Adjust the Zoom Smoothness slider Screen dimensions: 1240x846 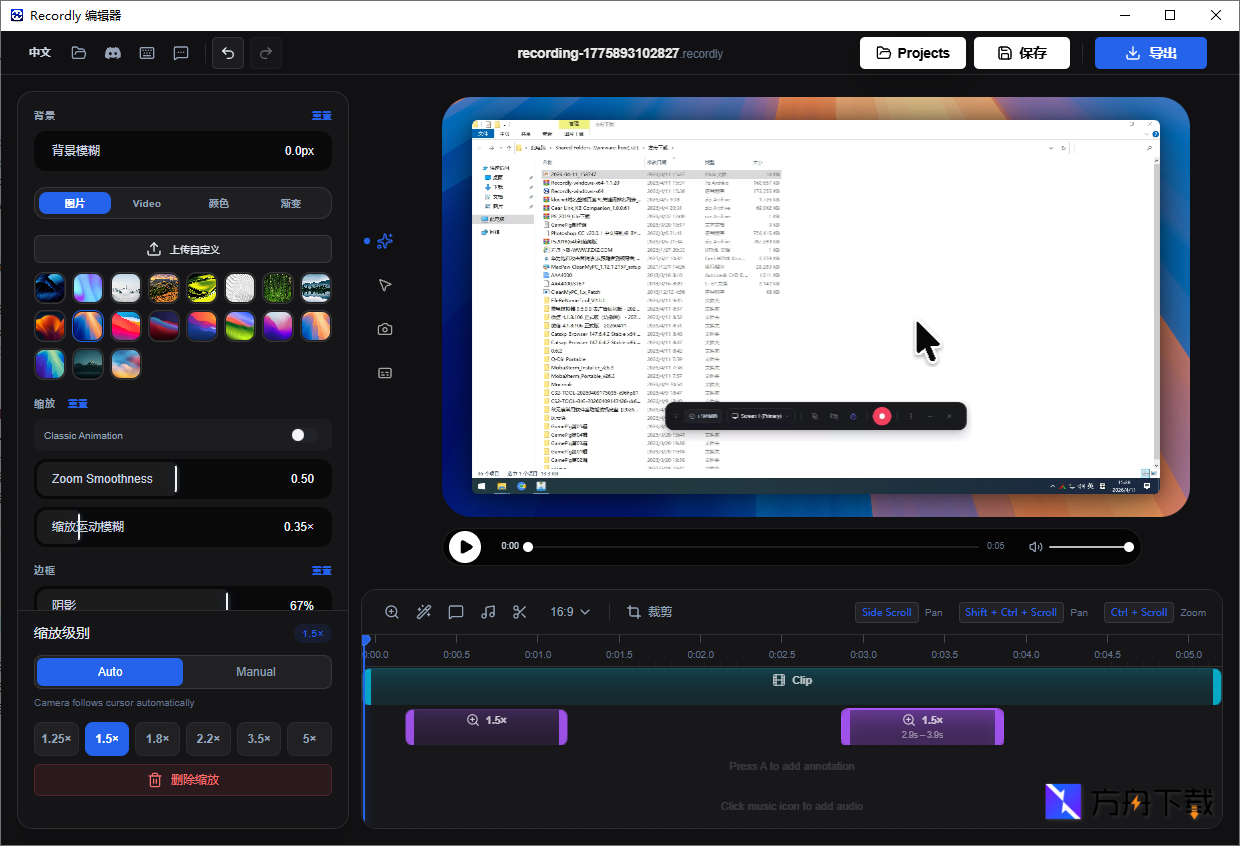tap(176, 479)
